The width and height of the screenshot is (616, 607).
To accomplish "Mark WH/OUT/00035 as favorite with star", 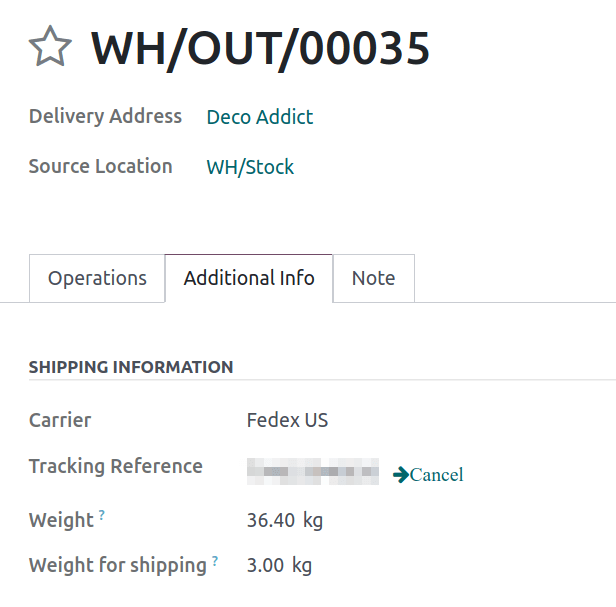I will coord(50,47).
